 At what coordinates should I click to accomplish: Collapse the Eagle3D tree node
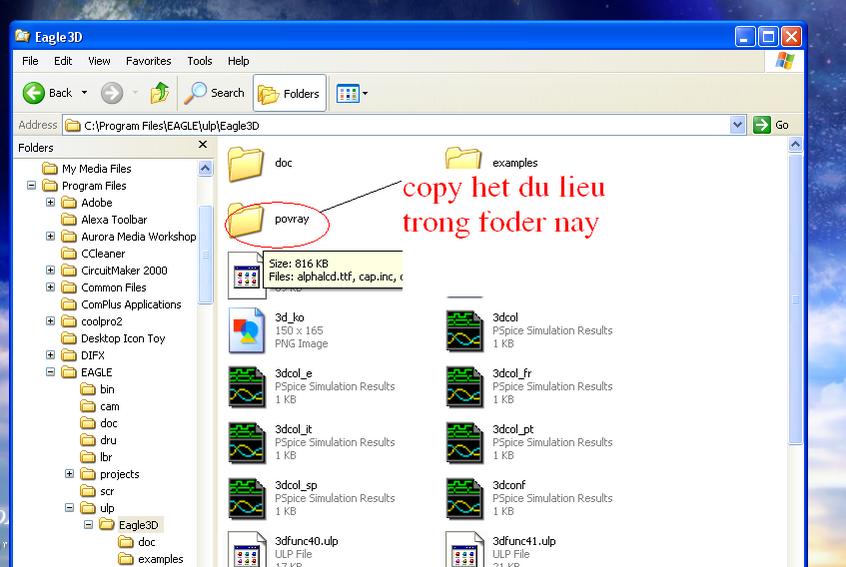point(88,524)
